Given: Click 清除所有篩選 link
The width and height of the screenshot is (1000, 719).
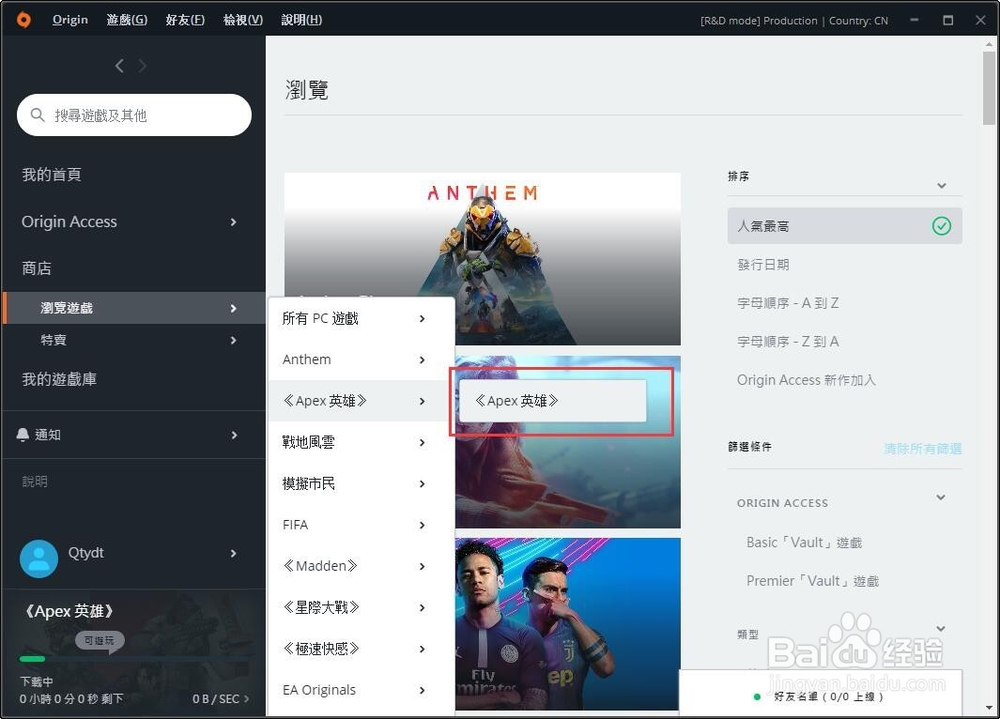Looking at the screenshot, I should tap(923, 448).
